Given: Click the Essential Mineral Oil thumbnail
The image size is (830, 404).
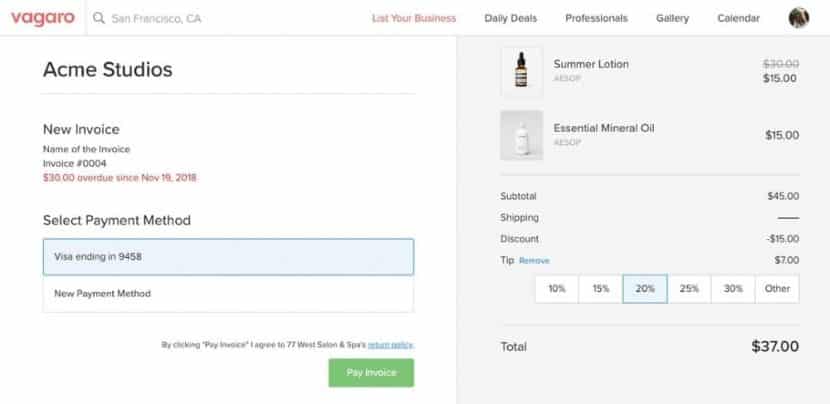Looking at the screenshot, I should click(x=521, y=135).
